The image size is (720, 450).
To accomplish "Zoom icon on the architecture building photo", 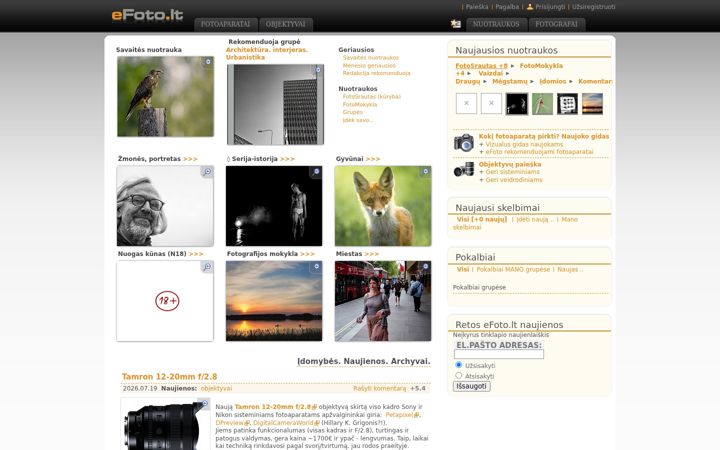I will click(318, 70).
